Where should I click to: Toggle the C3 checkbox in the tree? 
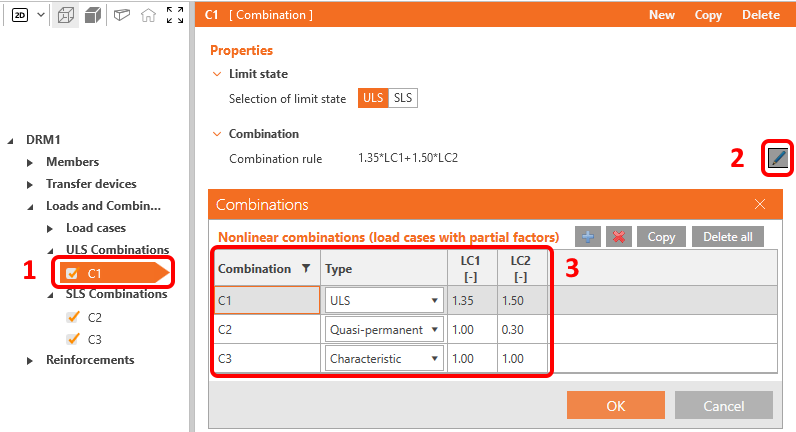73,339
